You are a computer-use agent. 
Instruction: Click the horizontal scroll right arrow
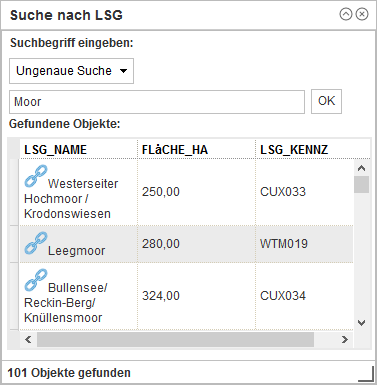click(345, 339)
